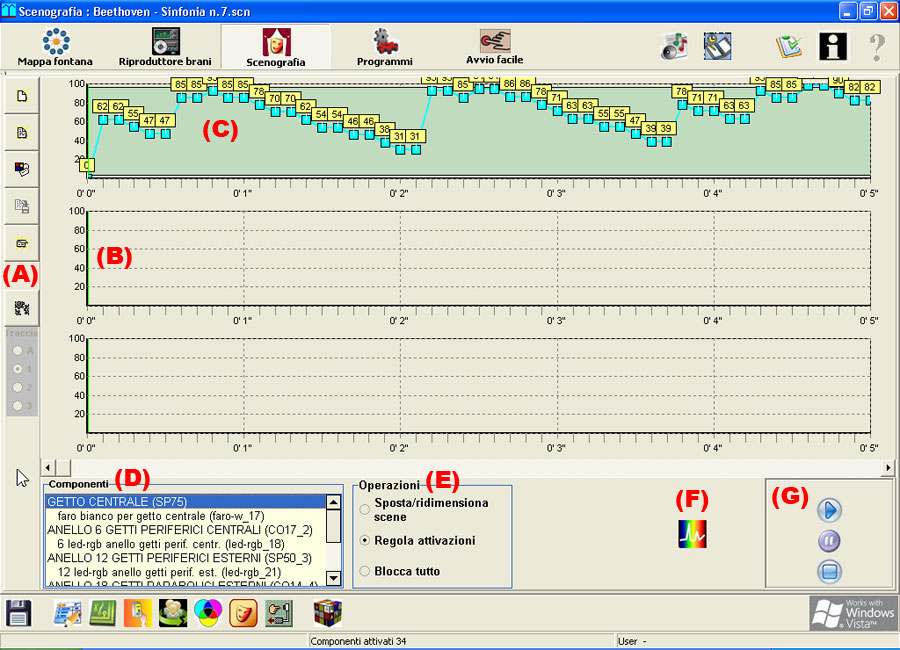Open the rainbow spectrum waveform icon
The image size is (900, 650).
tap(692, 534)
